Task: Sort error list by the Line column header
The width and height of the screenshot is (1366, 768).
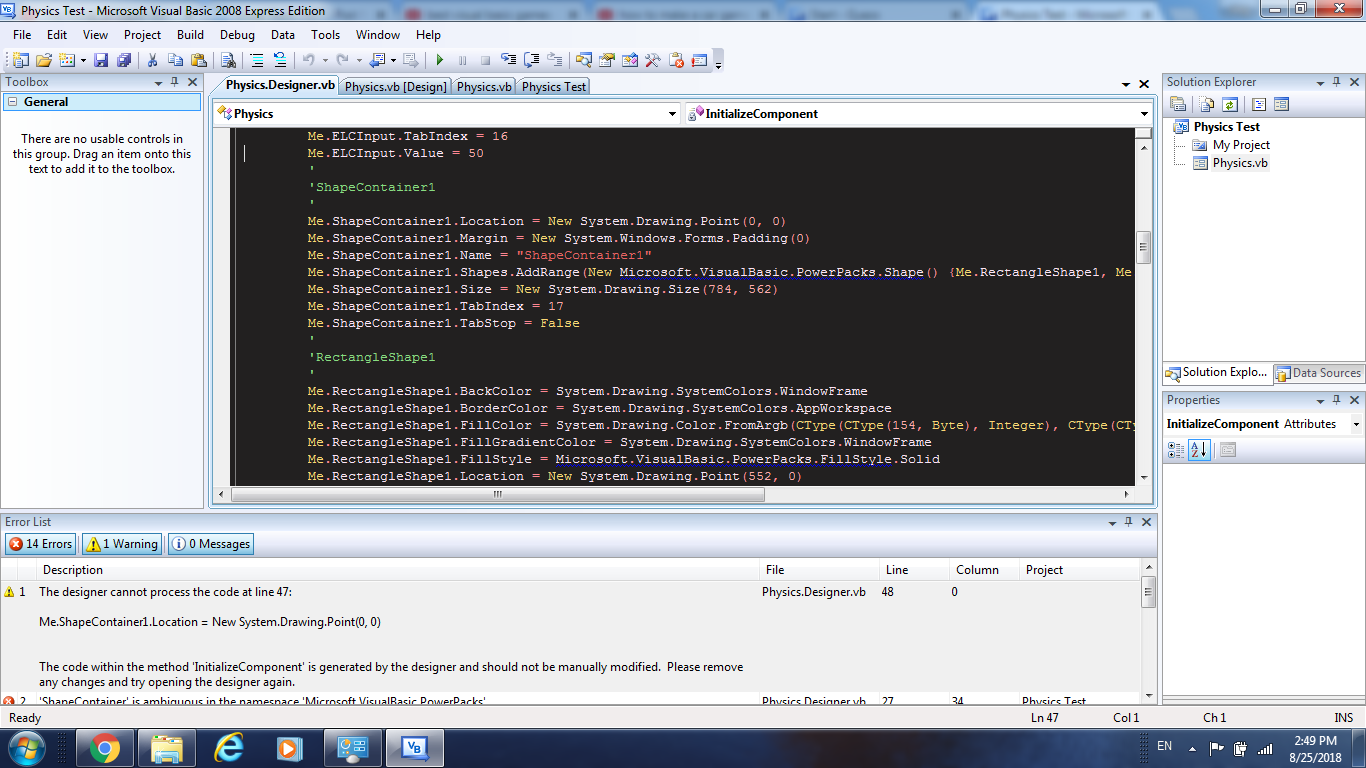Action: click(x=913, y=570)
